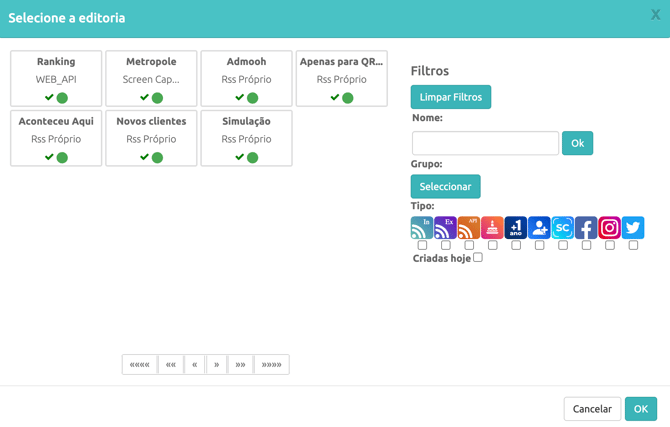Click the Cancelar button
670x427 pixels.
[x=592, y=409]
